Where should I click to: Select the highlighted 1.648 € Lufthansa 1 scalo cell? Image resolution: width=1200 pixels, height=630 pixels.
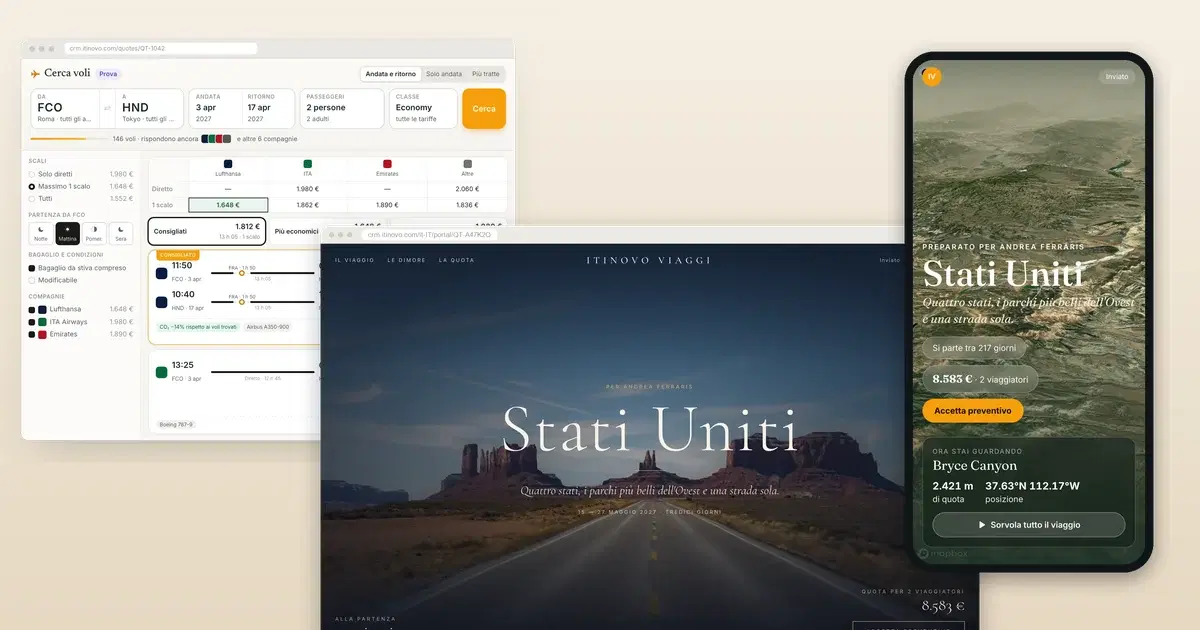228,205
